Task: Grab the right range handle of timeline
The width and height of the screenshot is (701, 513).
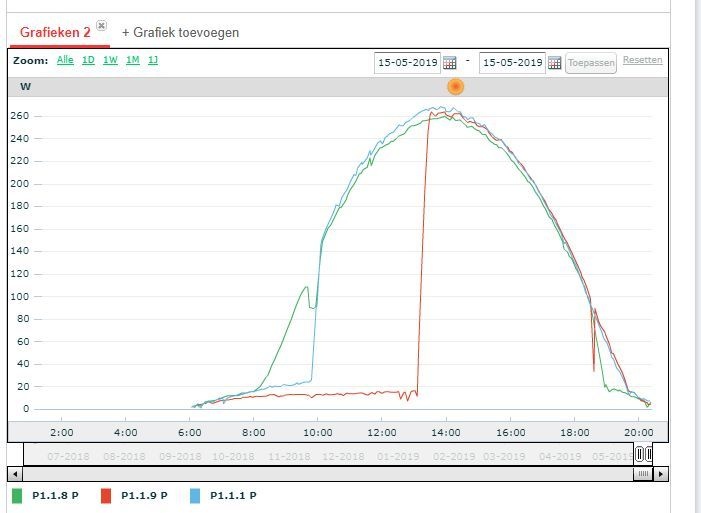Action: click(x=649, y=454)
